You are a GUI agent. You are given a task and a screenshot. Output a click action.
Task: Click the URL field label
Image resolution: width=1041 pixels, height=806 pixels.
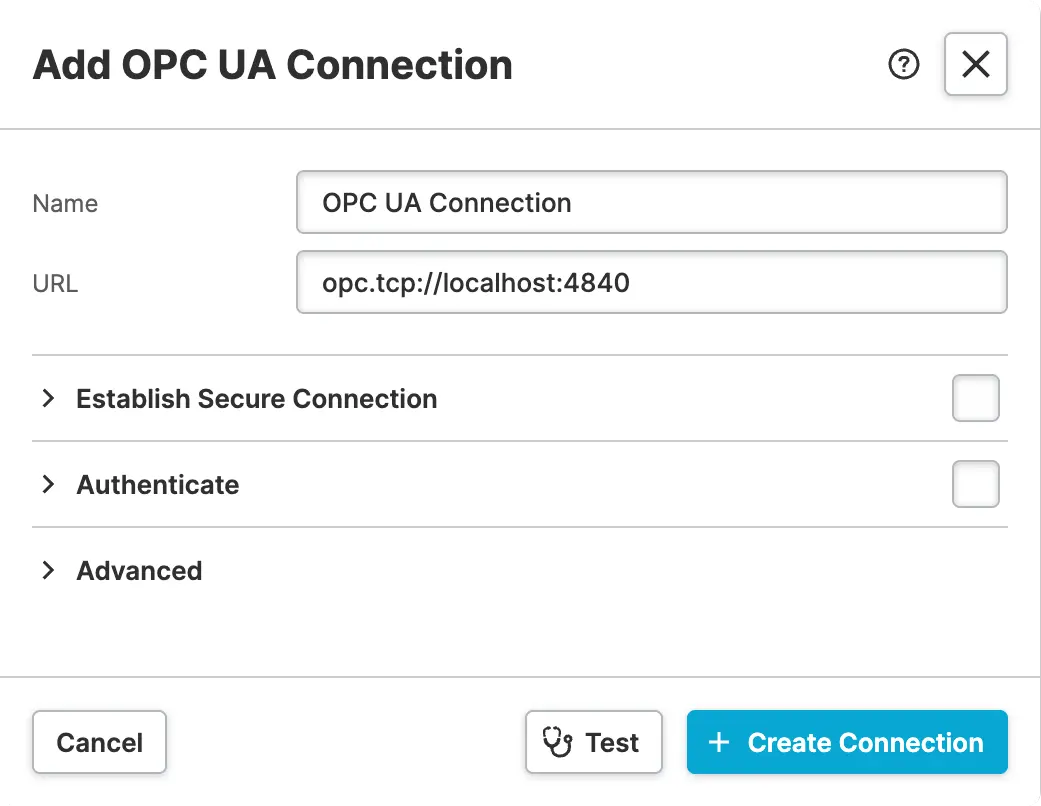(55, 284)
